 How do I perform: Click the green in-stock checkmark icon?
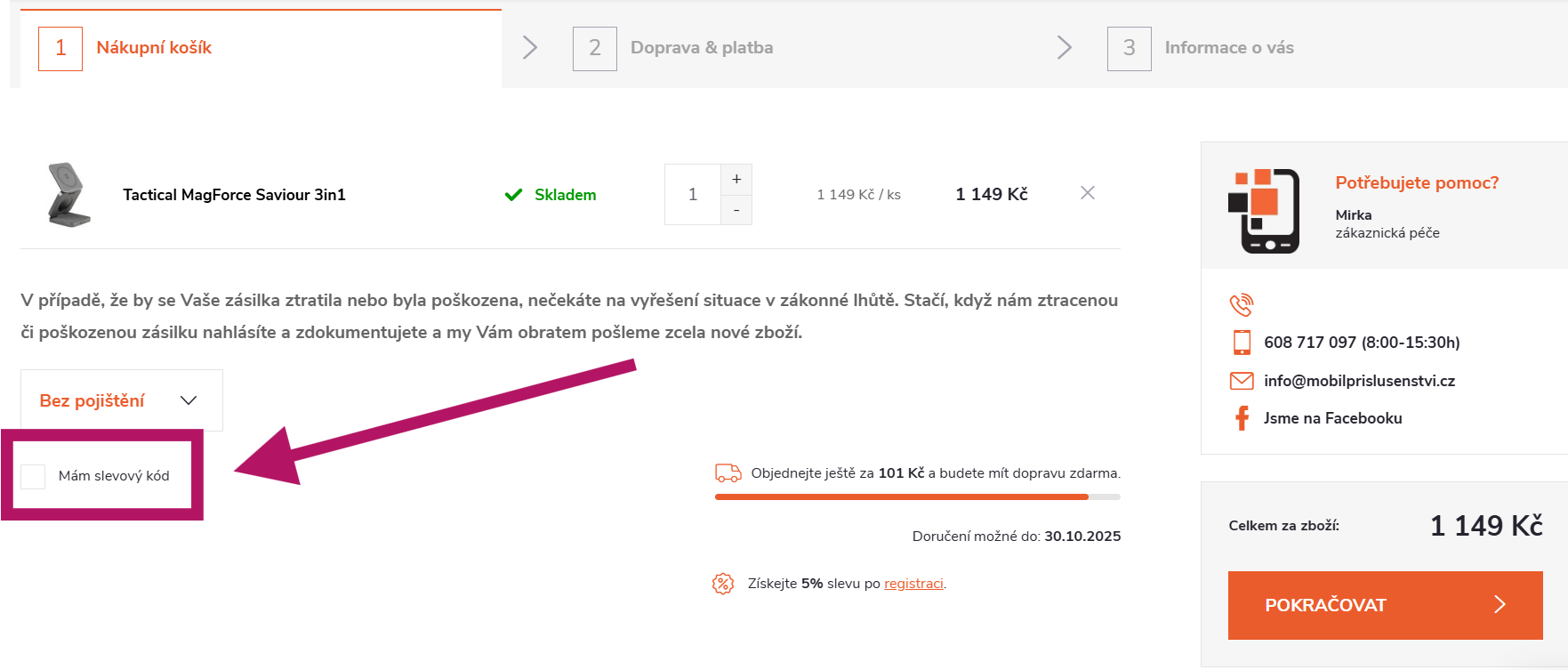(x=513, y=195)
